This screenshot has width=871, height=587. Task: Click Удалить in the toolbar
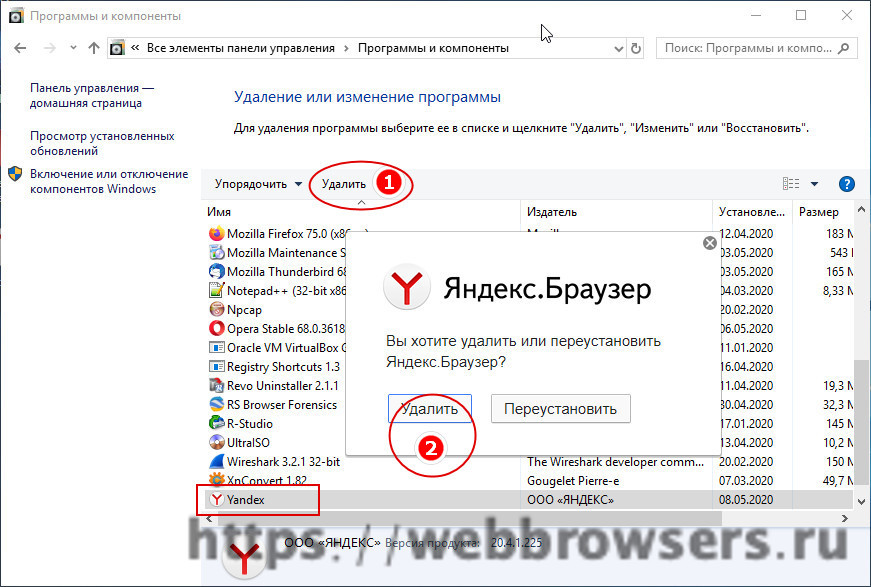click(x=344, y=184)
